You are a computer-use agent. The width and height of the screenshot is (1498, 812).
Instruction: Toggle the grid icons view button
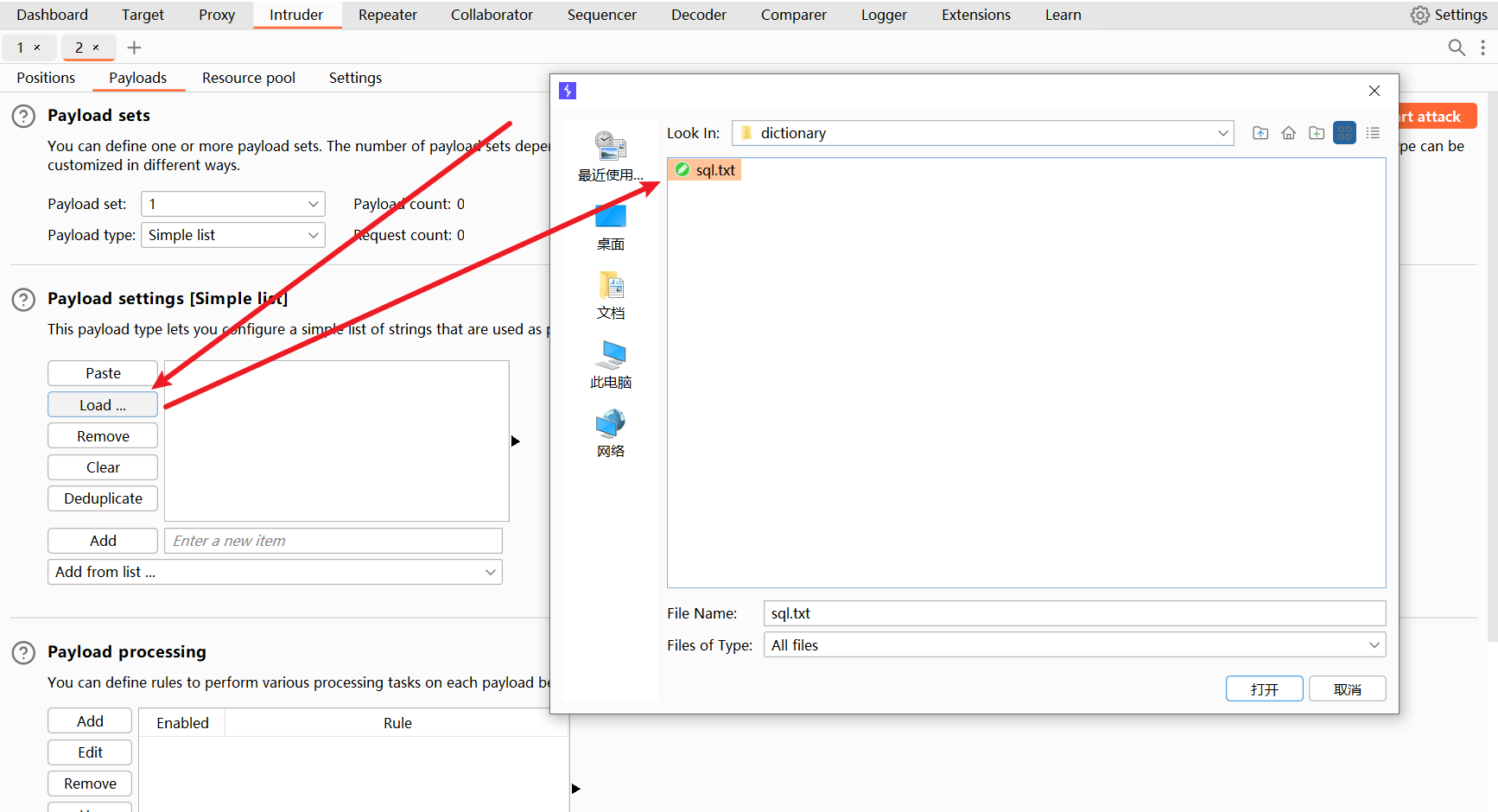point(1344,133)
